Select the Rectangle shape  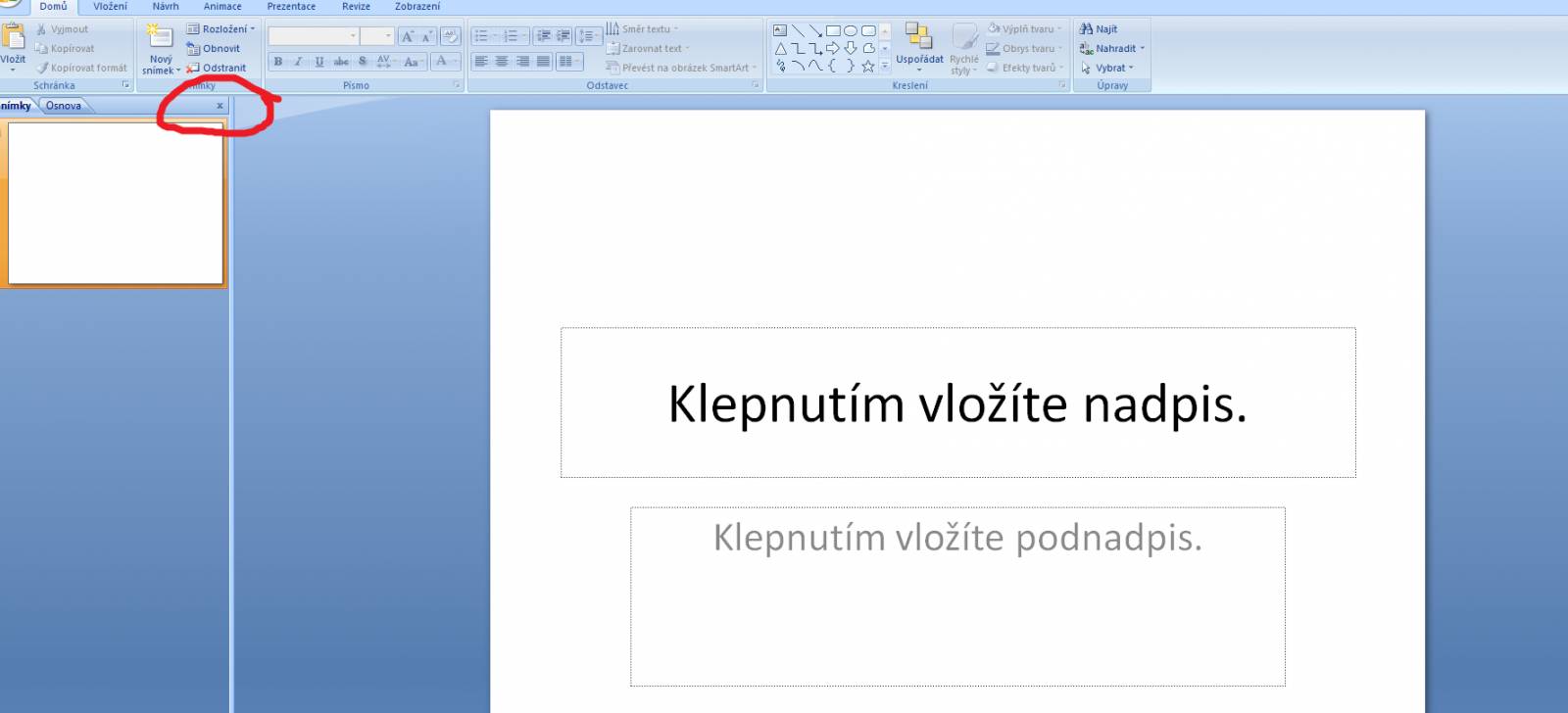[x=833, y=30]
